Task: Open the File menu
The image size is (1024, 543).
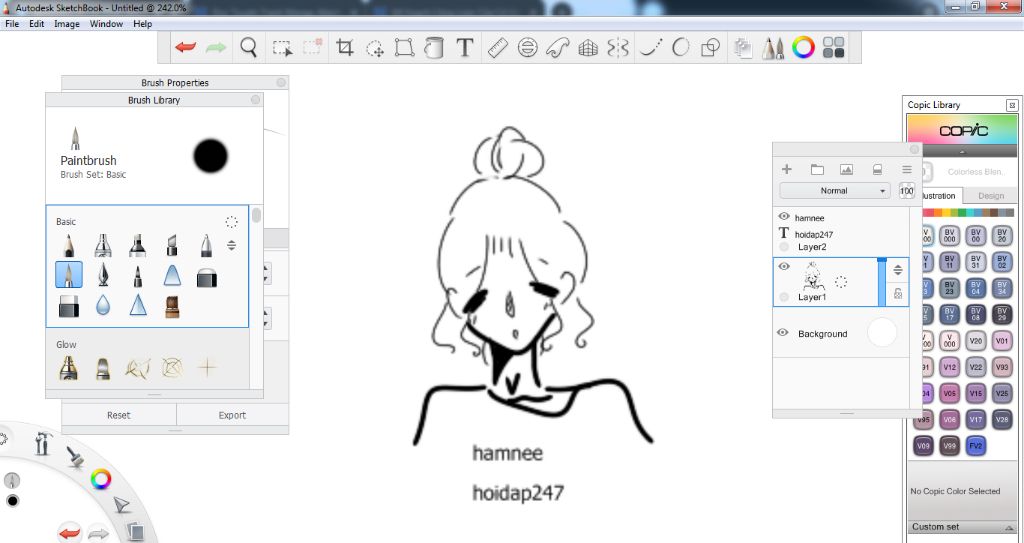Action: click(x=12, y=24)
